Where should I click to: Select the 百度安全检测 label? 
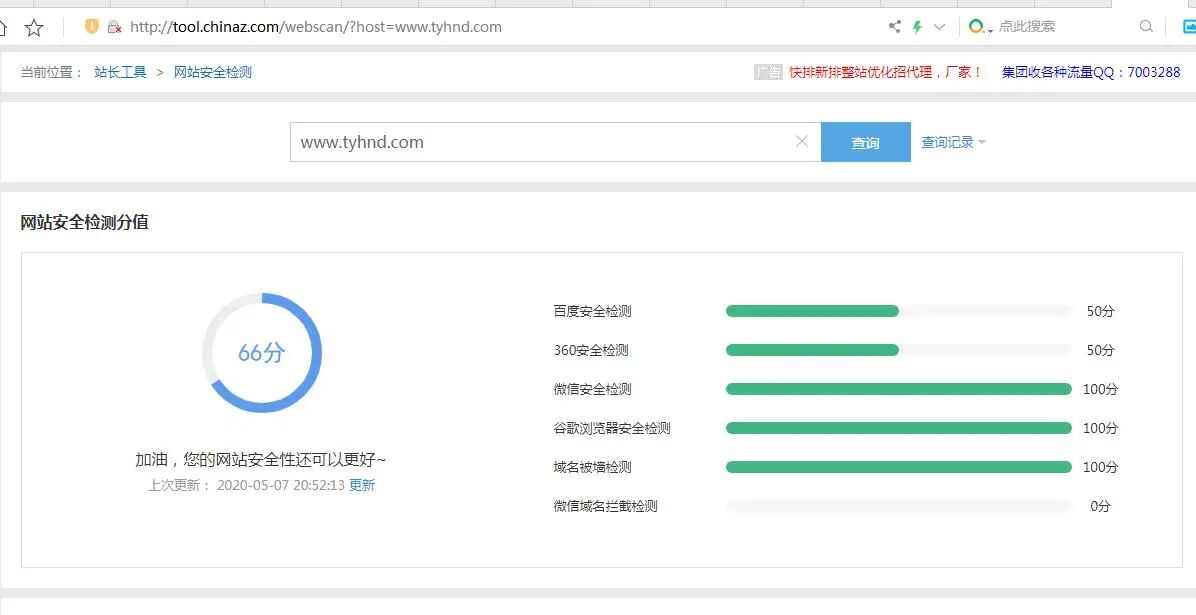coord(593,311)
